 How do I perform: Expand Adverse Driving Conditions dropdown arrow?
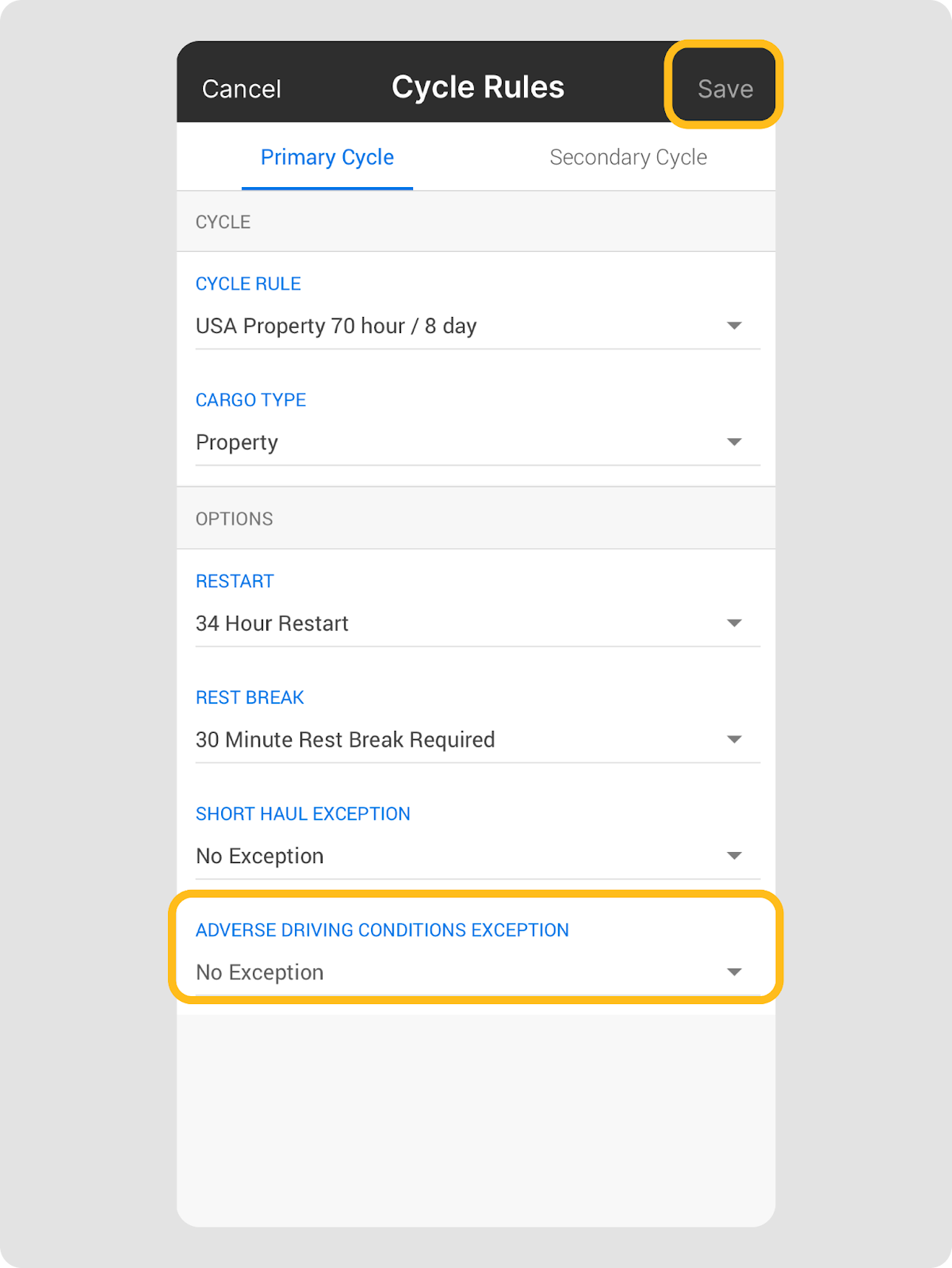tap(734, 972)
